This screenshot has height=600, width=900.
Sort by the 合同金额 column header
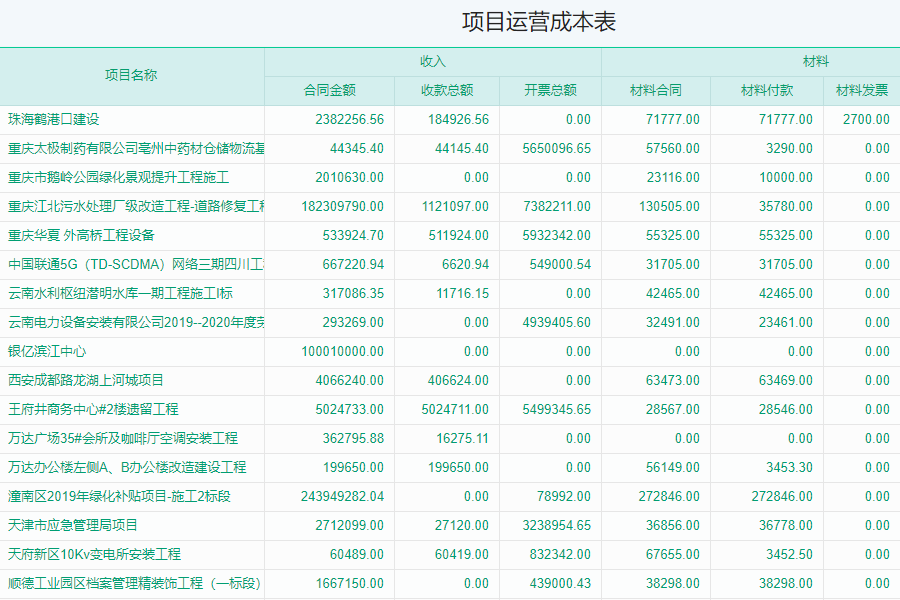329,90
